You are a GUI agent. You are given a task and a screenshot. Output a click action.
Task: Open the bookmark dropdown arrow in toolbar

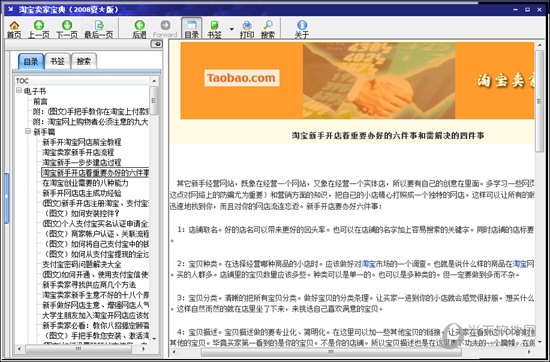click(x=232, y=29)
